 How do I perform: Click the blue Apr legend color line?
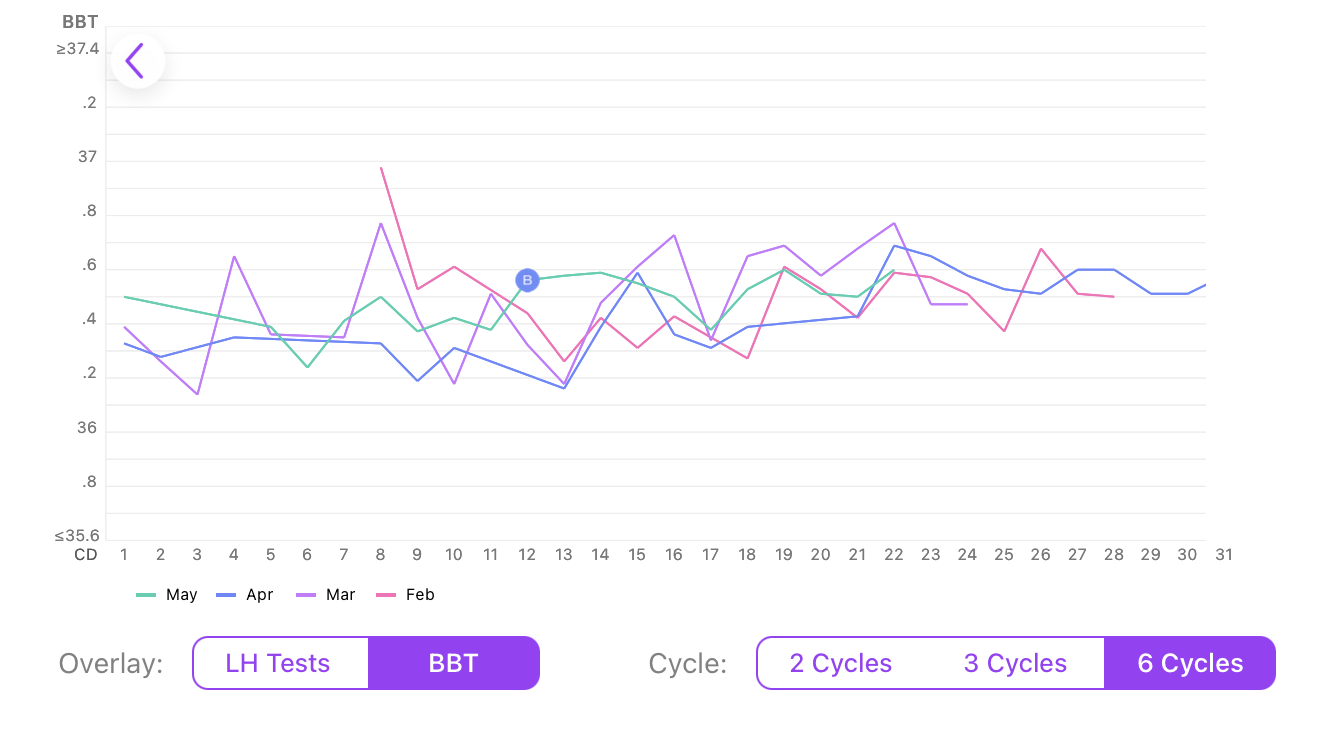click(226, 595)
